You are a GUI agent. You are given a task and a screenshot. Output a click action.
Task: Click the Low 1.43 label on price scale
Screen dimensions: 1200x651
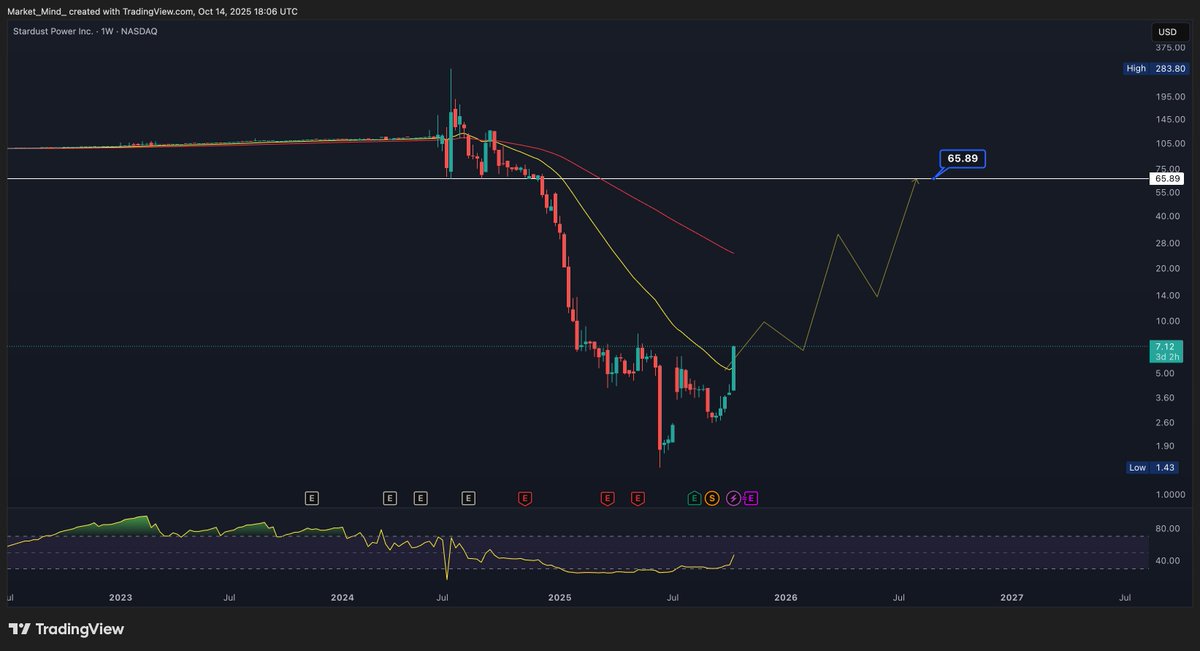[x=1152, y=467]
